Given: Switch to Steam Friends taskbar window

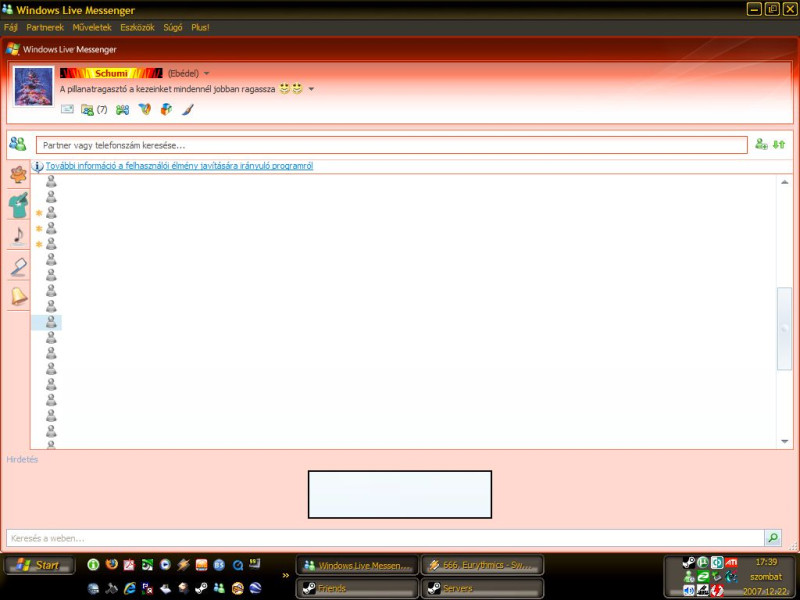Looking at the screenshot, I should click(357, 588).
